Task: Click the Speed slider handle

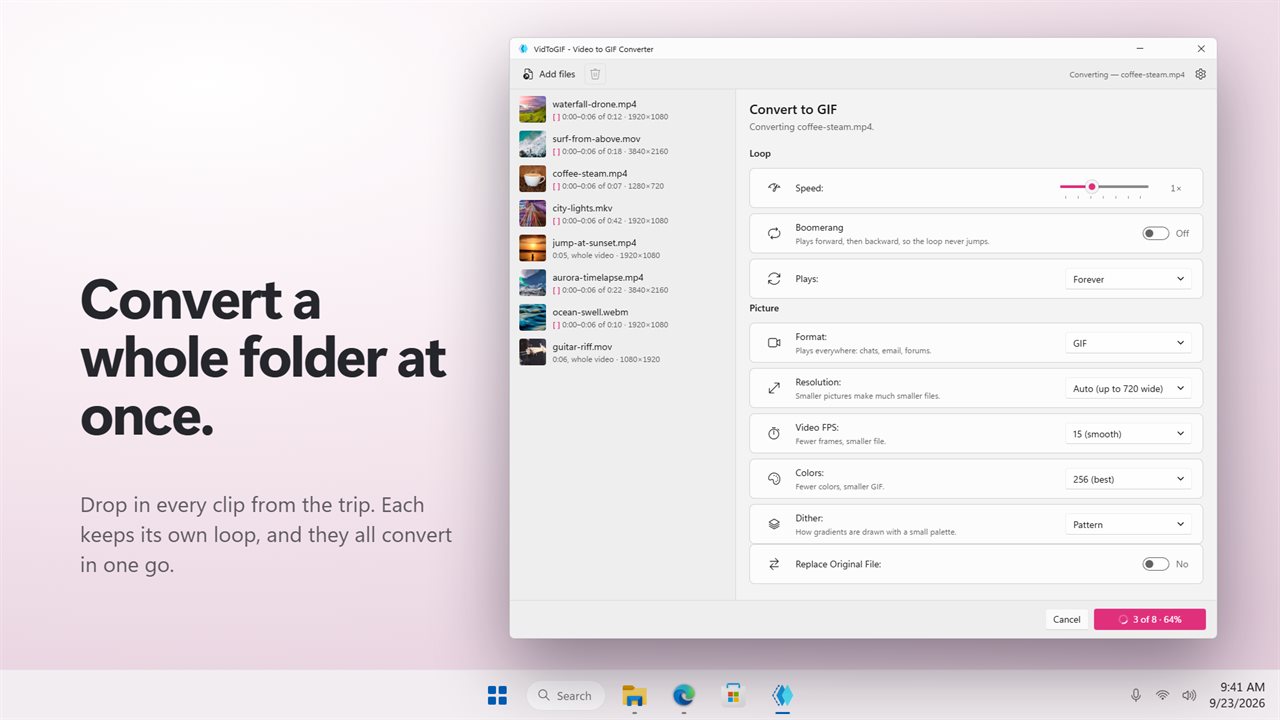Action: coord(1092,187)
